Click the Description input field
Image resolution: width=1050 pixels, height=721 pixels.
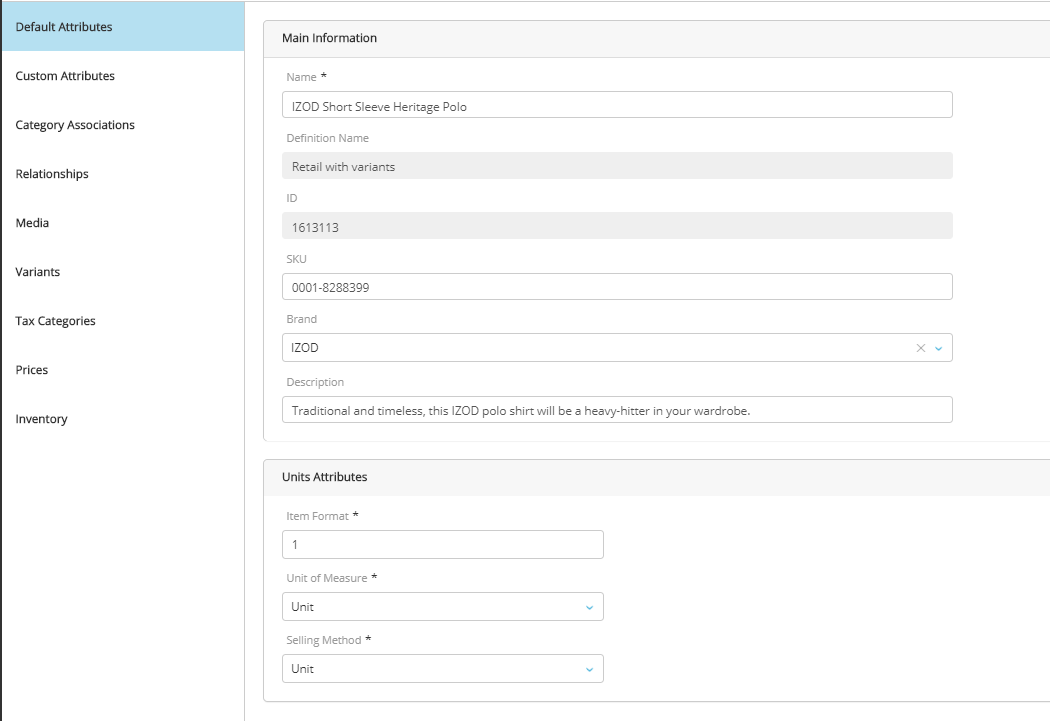point(616,411)
